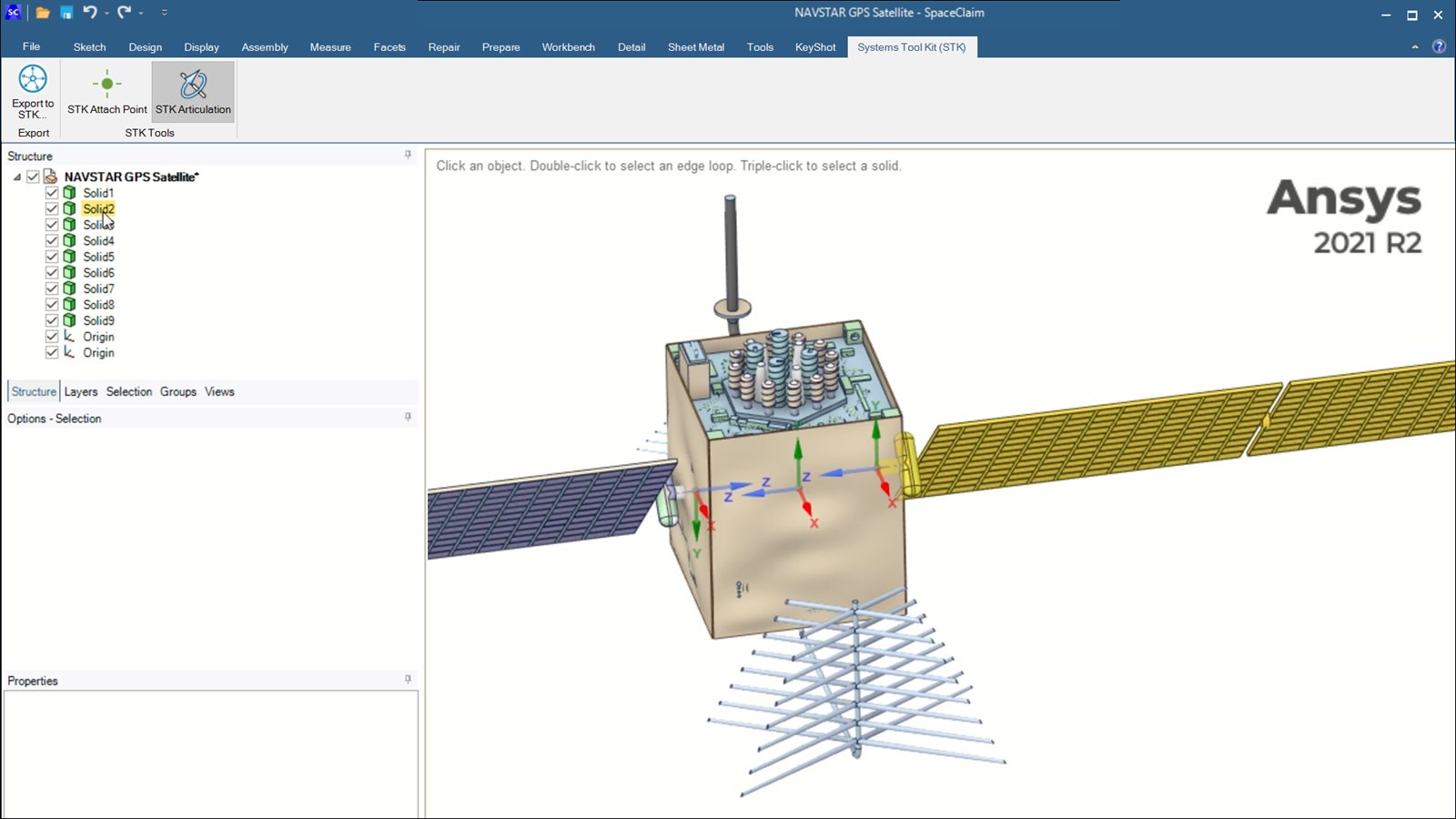Save the document with the floppy icon
Screen dimensions: 1456x819
tap(66, 13)
